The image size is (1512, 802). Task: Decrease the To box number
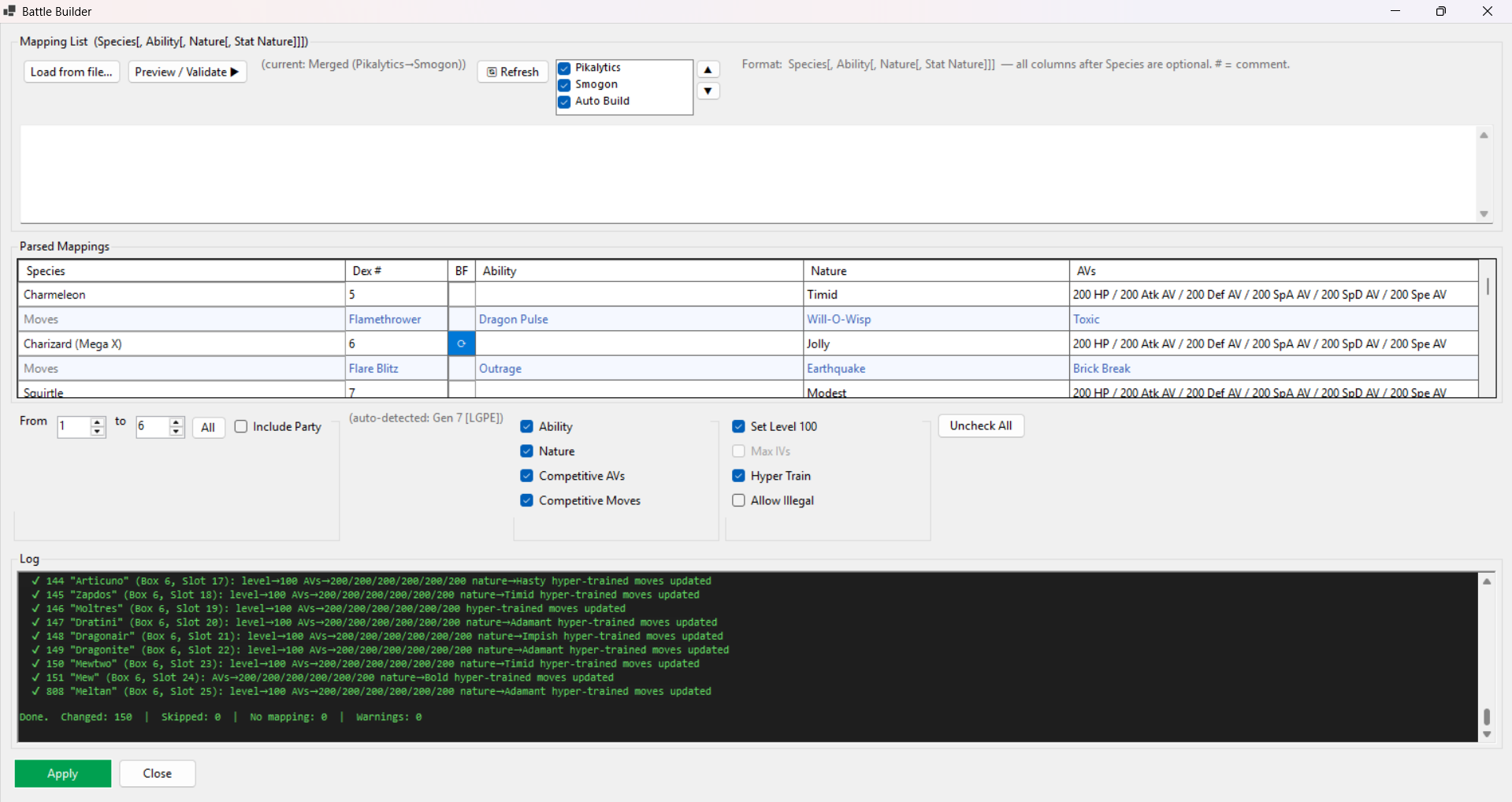(176, 432)
